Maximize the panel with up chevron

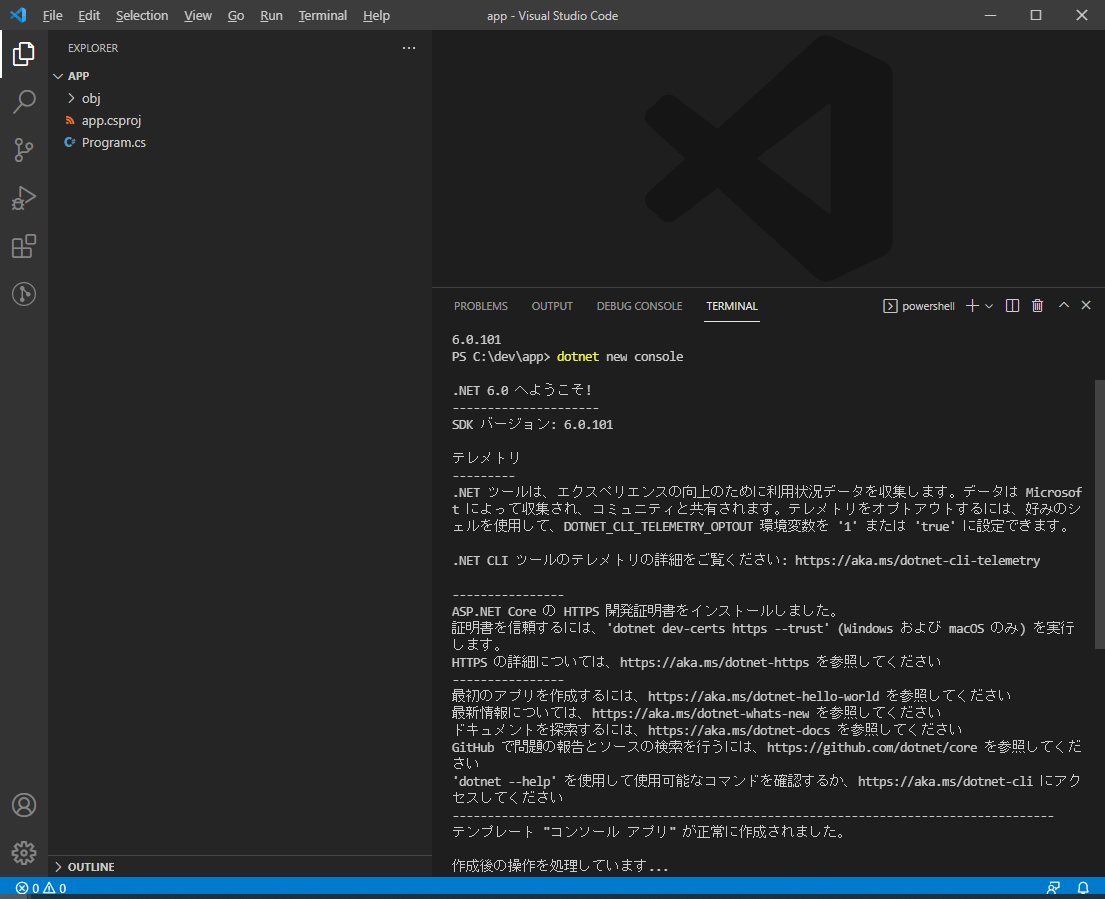point(1063,305)
